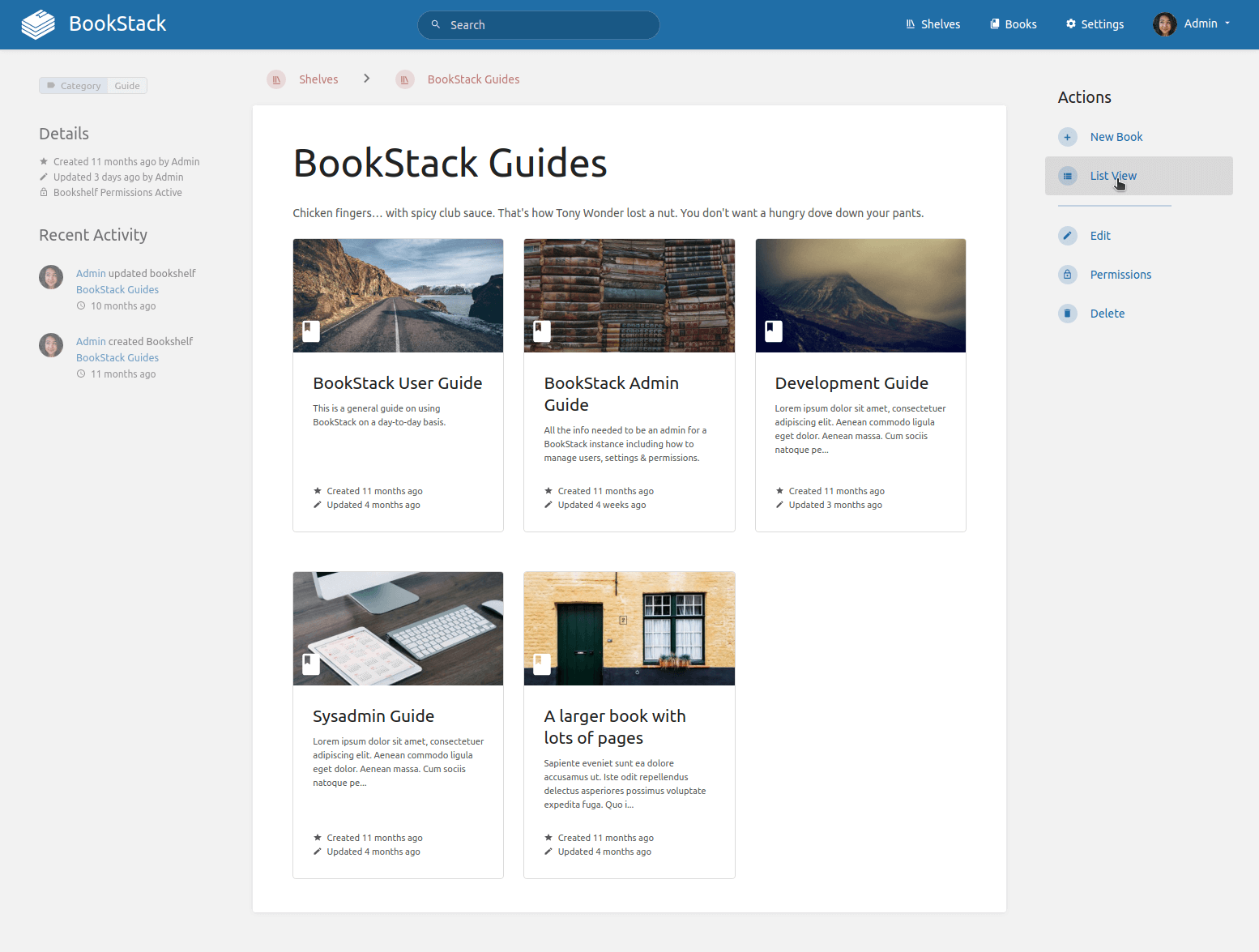Click book icon on larger book cover

[x=542, y=664]
